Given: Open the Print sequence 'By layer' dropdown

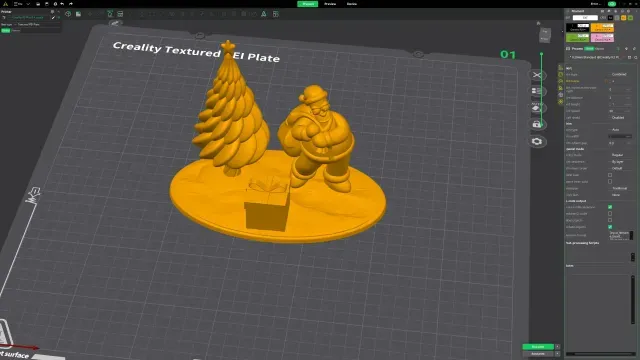Looking at the screenshot, I should click(621, 162).
